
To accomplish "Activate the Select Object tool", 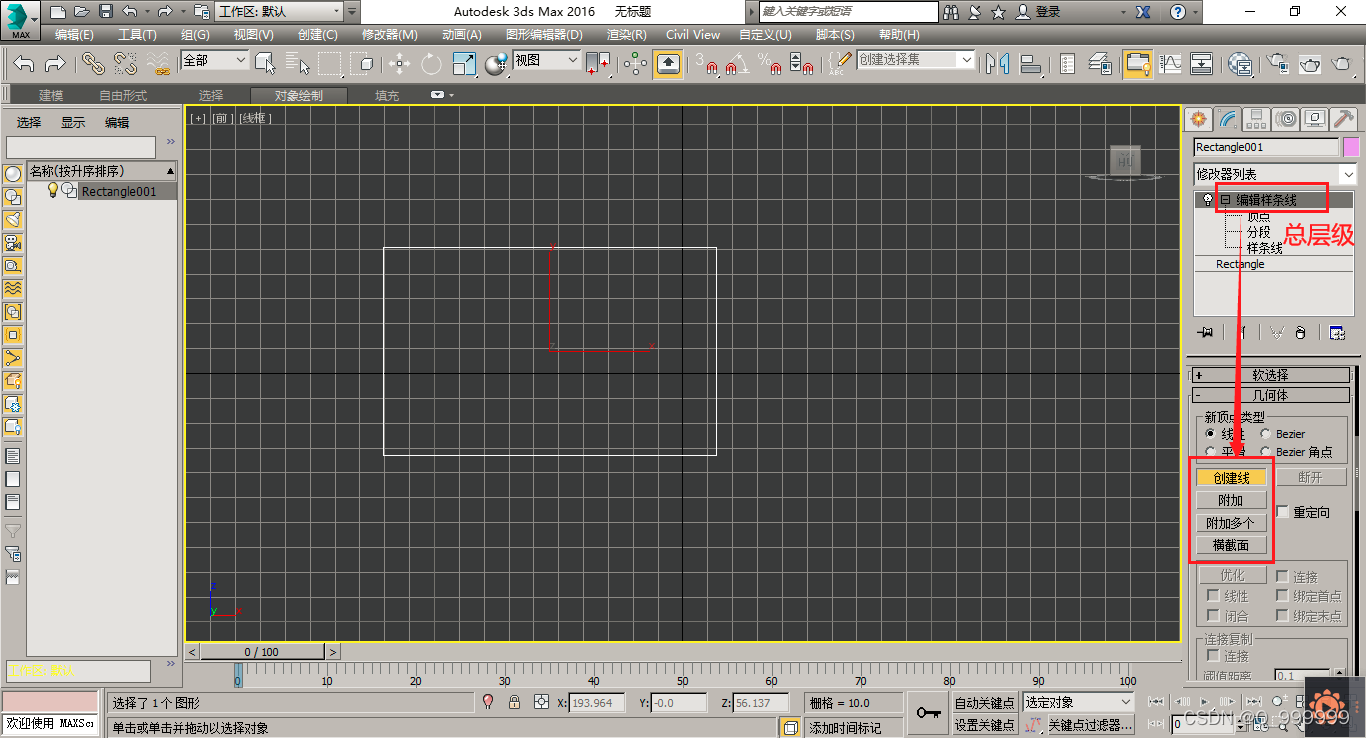I will coord(265,64).
